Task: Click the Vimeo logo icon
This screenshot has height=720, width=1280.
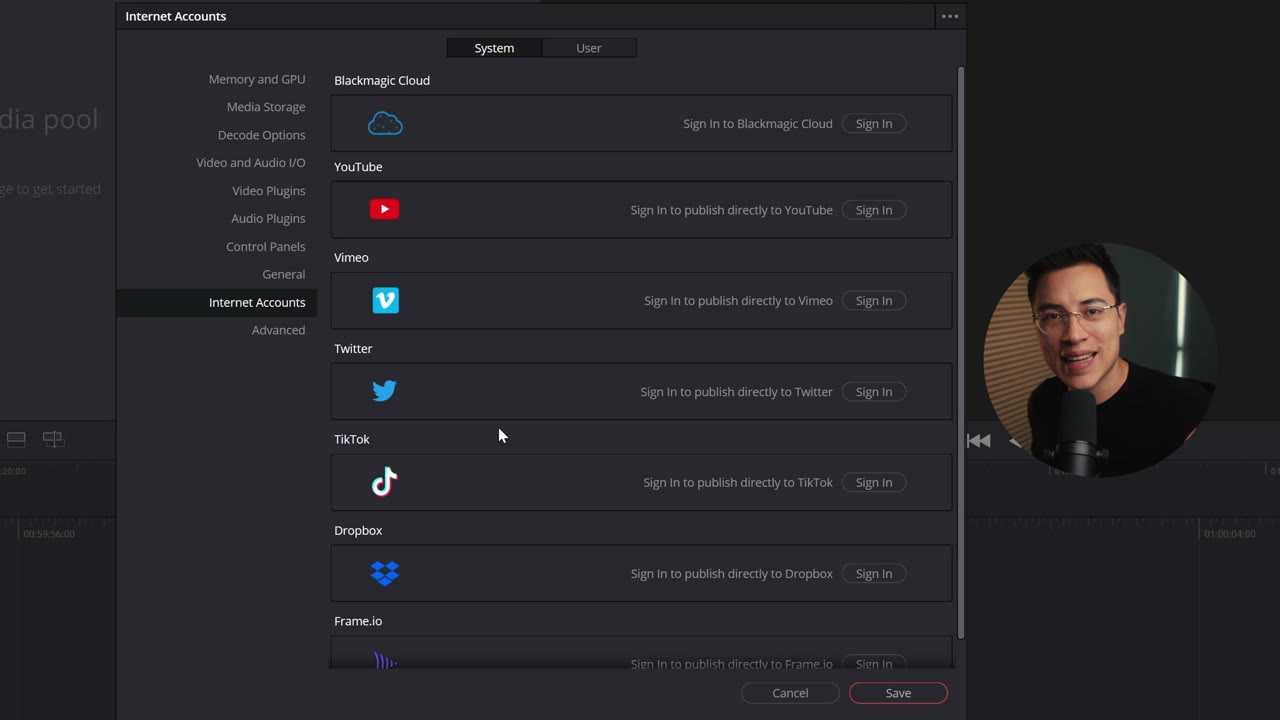Action: [x=385, y=300]
